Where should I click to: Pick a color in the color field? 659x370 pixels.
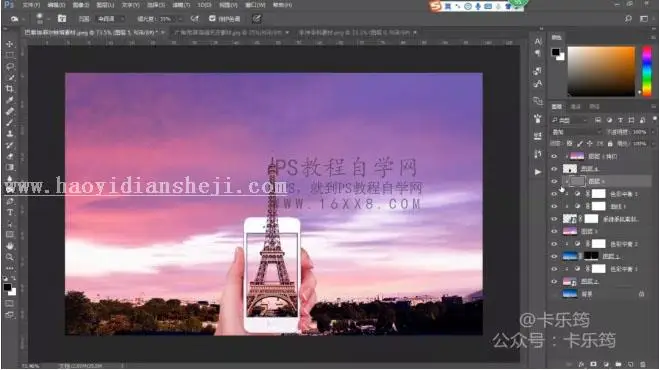[x=601, y=71]
